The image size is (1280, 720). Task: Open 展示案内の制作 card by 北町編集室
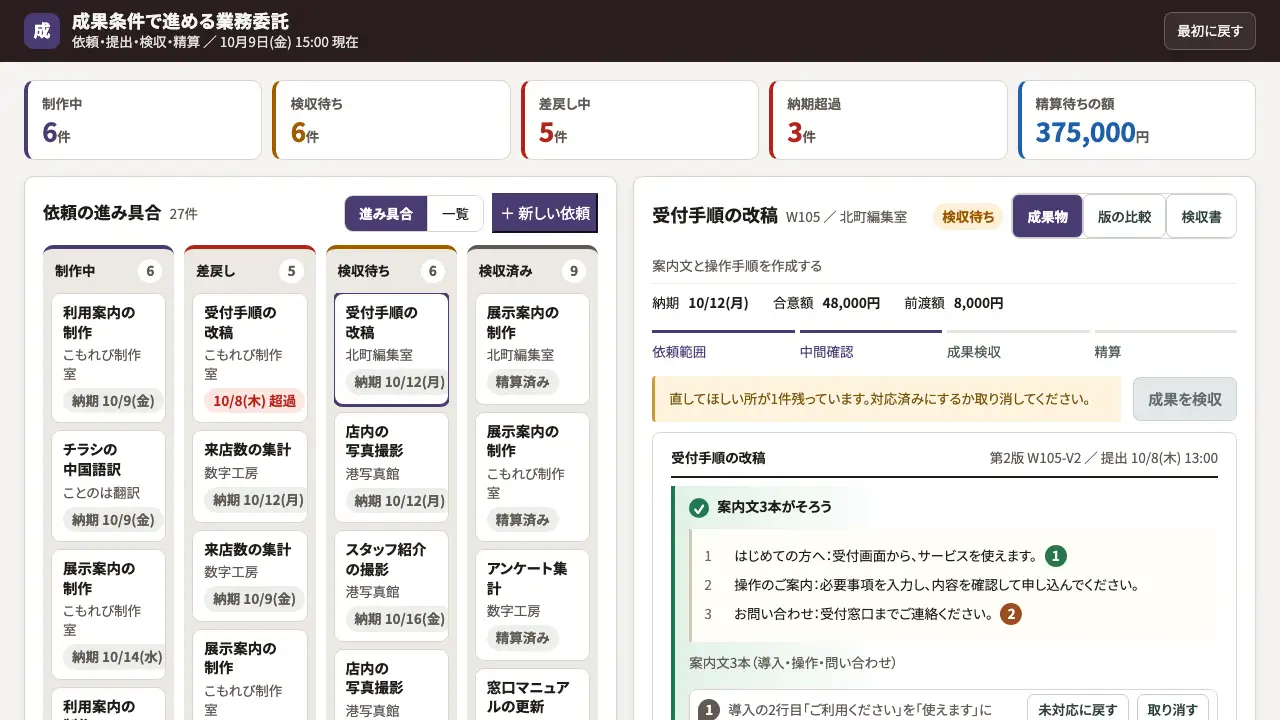[x=532, y=349]
